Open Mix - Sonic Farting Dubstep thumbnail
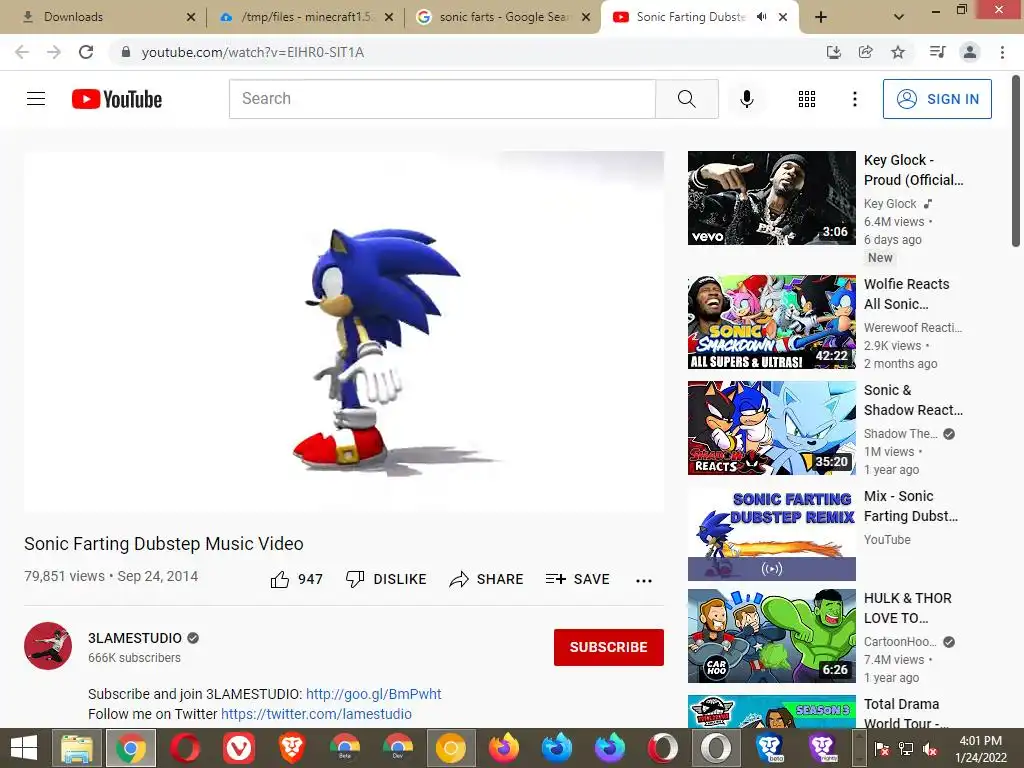The width and height of the screenshot is (1024, 768). (x=771, y=534)
